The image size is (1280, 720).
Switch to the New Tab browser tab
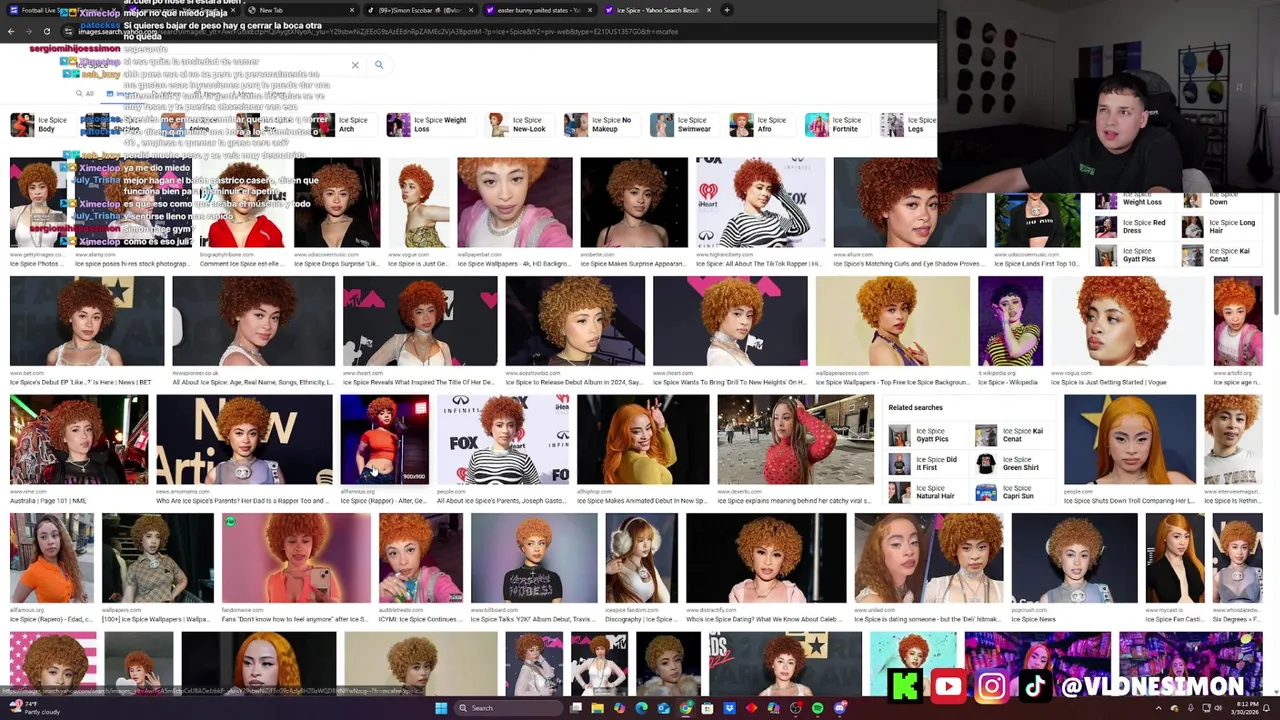pyautogui.click(x=303, y=10)
